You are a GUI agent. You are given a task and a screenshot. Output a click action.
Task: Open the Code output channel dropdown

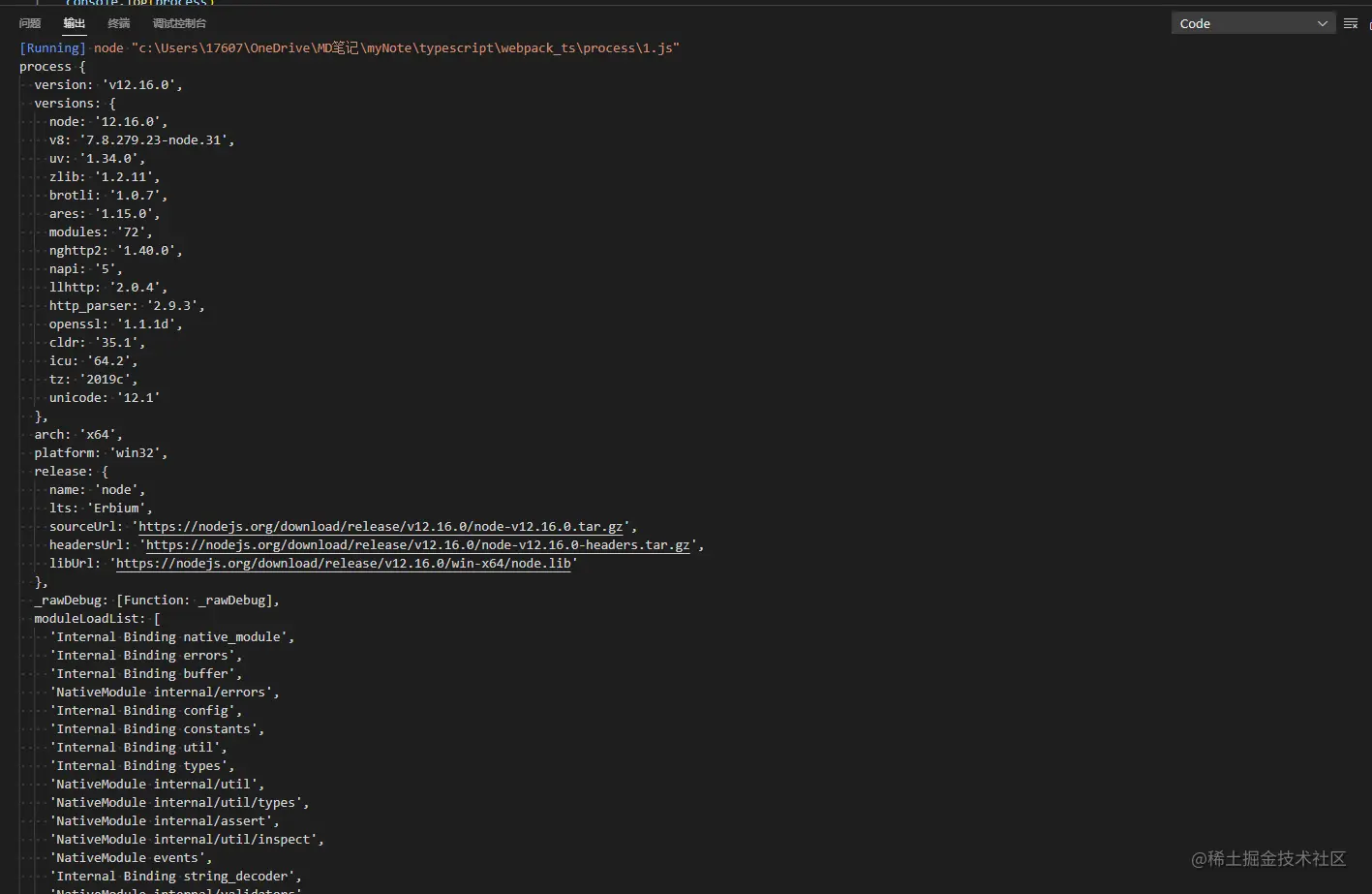click(x=1253, y=23)
